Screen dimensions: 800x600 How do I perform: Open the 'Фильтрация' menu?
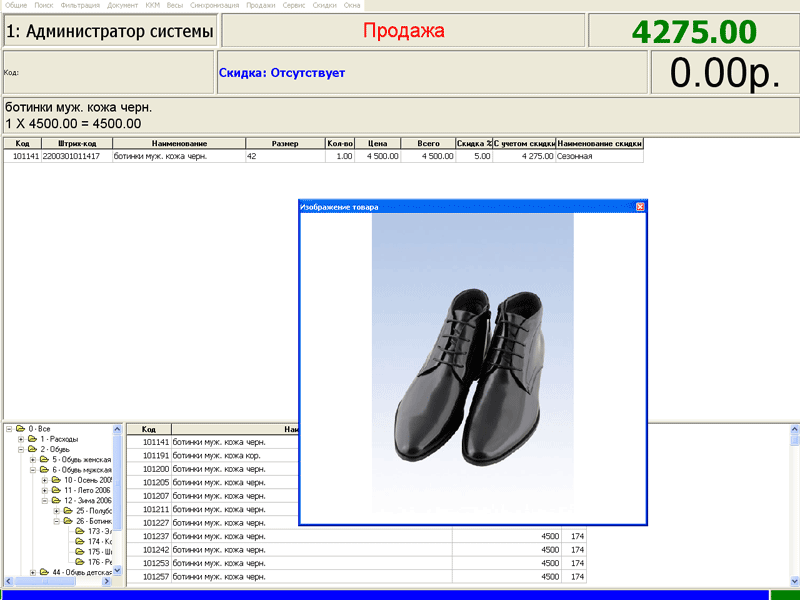tap(80, 5)
